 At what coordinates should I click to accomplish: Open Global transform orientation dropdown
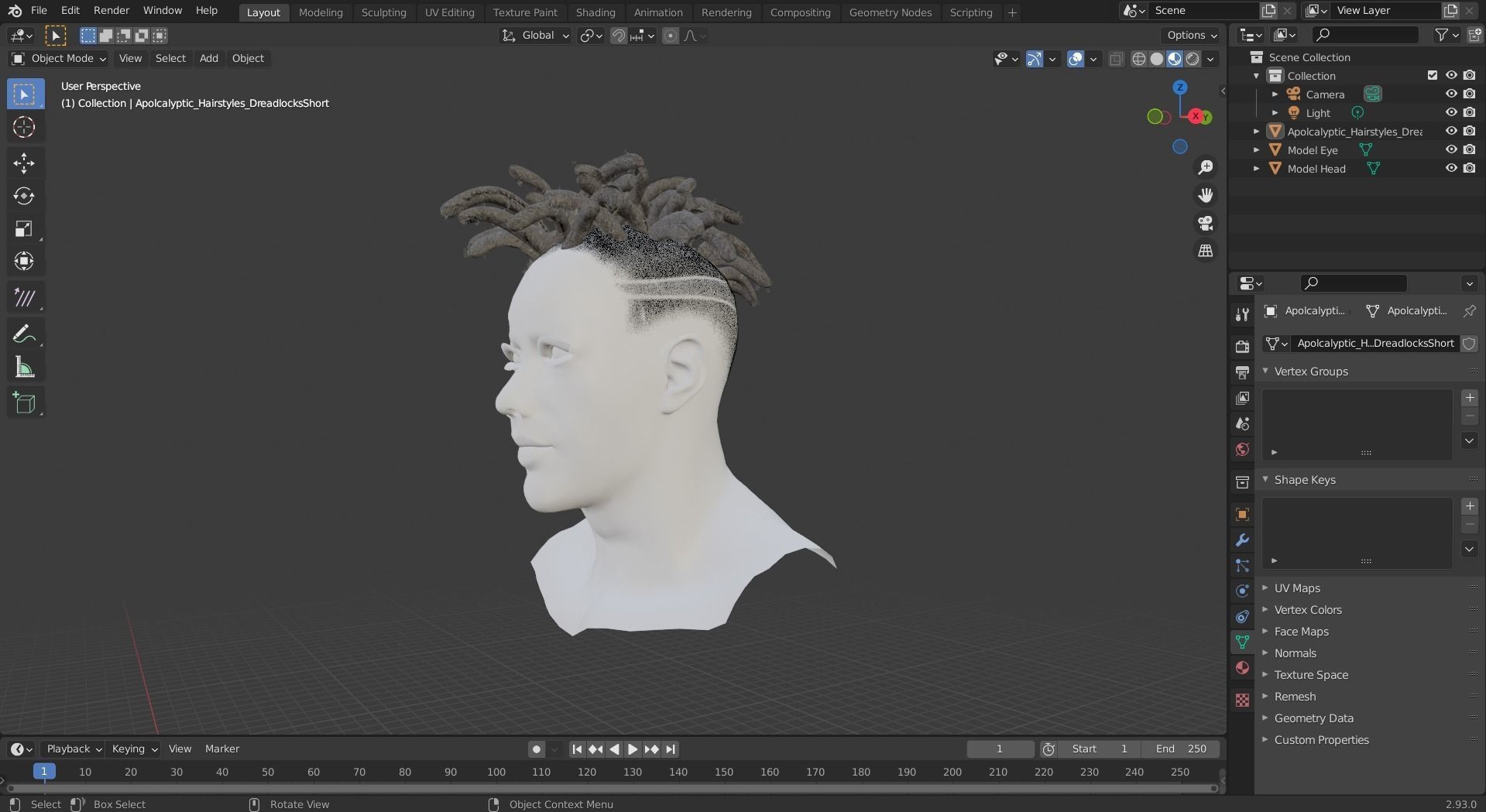(536, 36)
